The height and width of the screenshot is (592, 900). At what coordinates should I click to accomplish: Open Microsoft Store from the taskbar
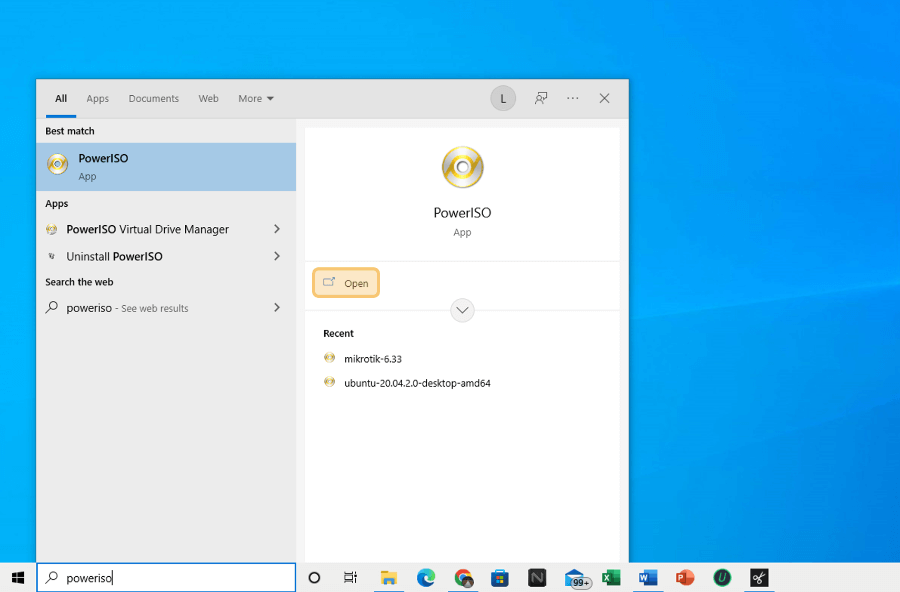pyautogui.click(x=500, y=578)
